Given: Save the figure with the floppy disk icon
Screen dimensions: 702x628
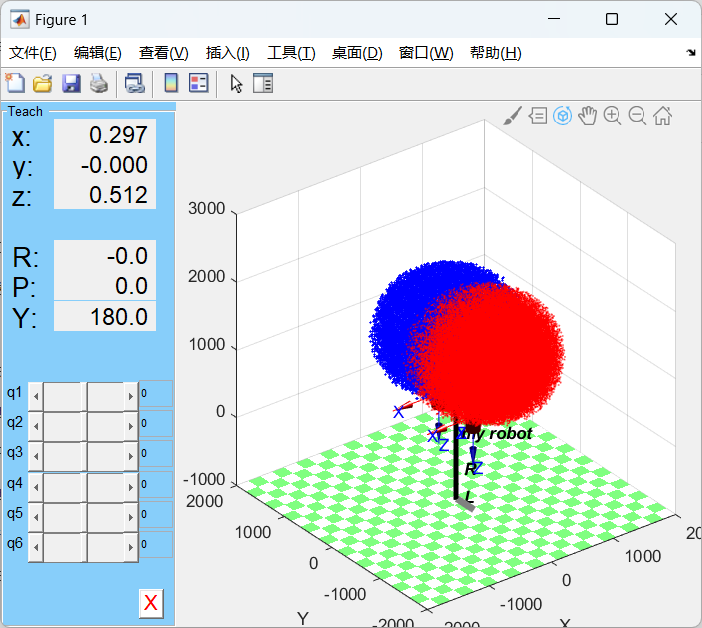Looking at the screenshot, I should (x=71, y=84).
